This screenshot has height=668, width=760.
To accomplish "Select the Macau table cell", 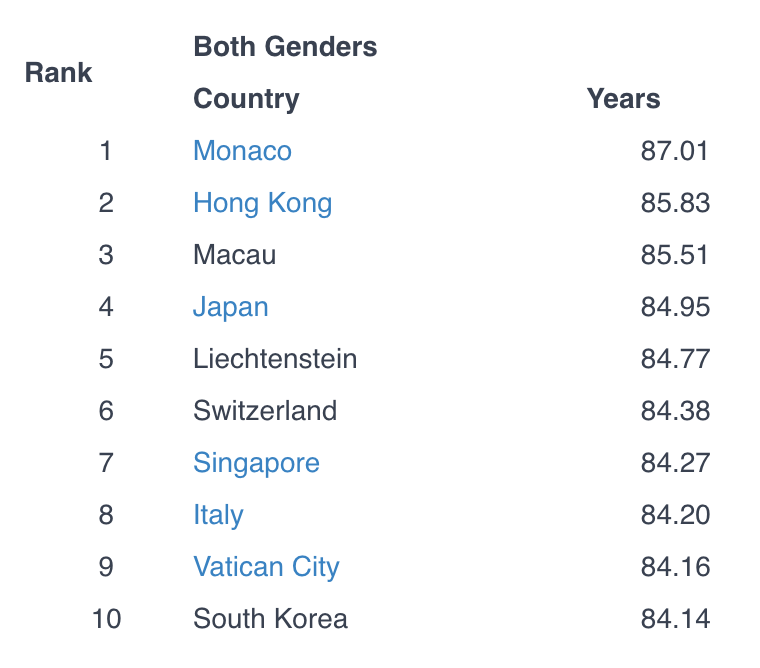I will (x=235, y=255).
